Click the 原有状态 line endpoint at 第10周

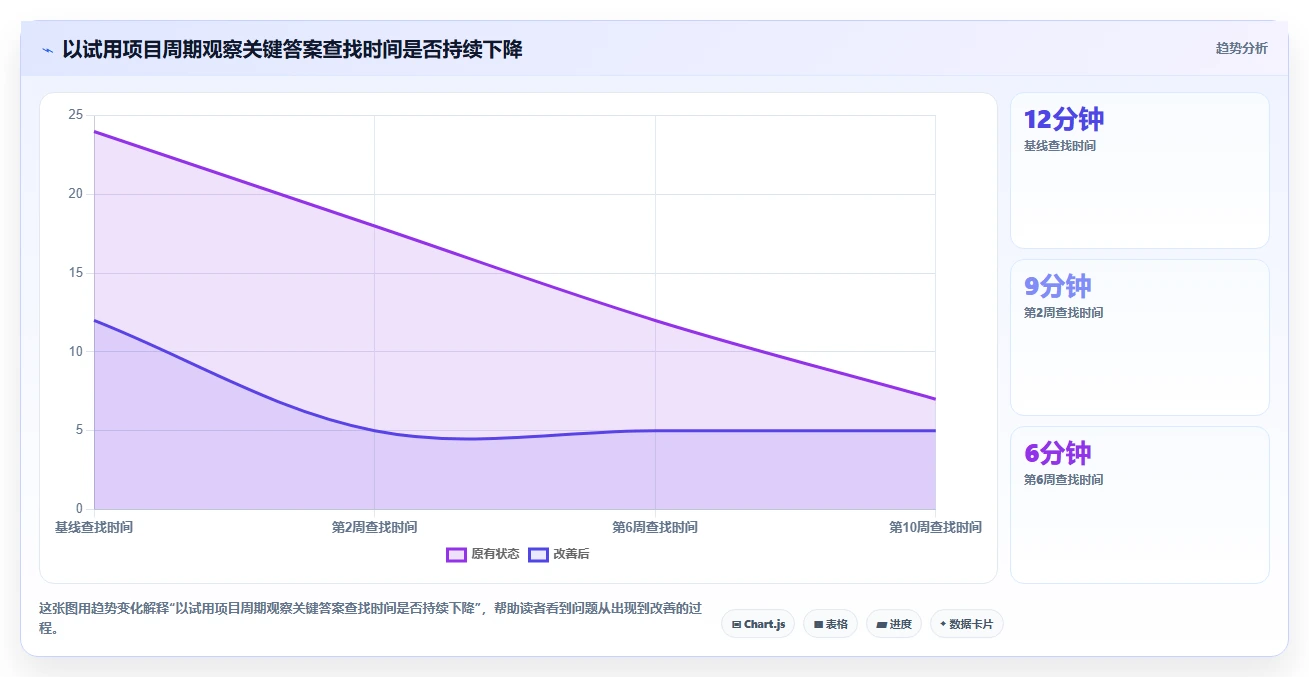[x=935, y=399]
